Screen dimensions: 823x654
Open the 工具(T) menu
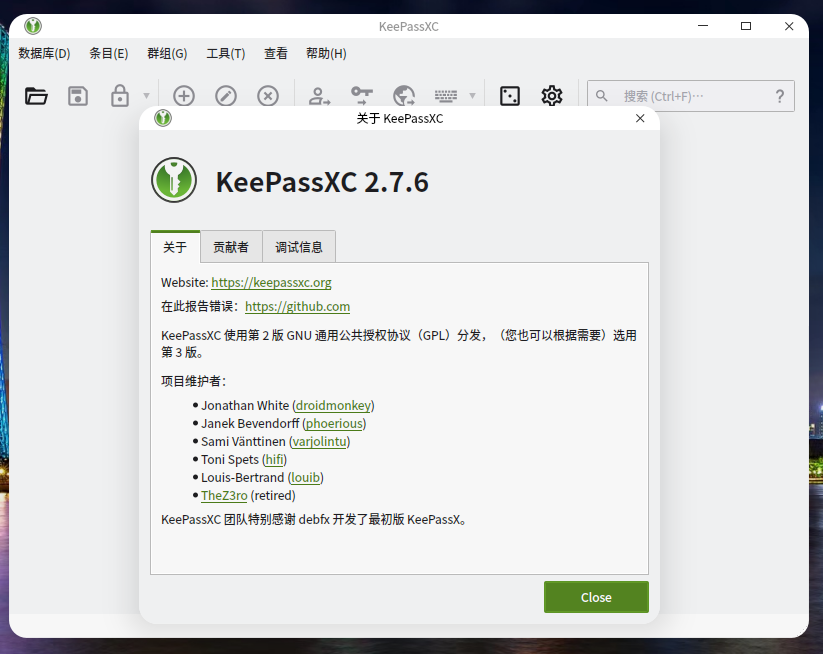pyautogui.click(x=226, y=54)
